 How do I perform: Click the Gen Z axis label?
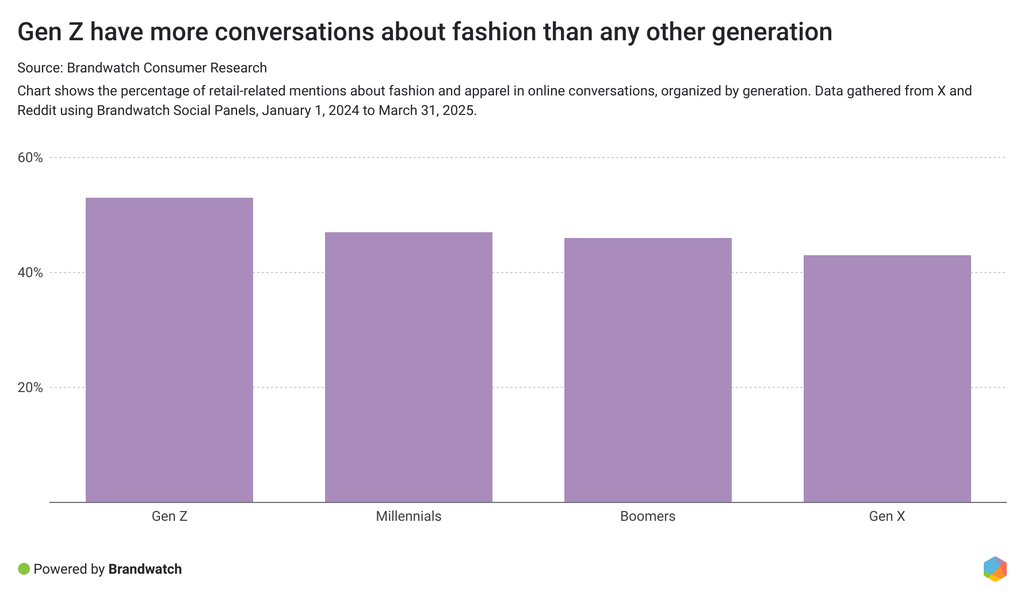(169, 517)
